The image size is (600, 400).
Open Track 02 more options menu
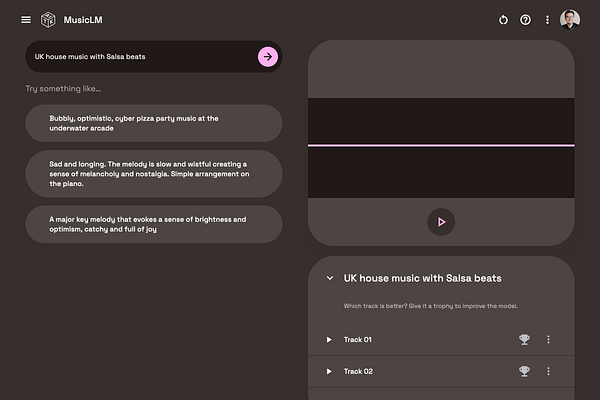[x=548, y=372]
